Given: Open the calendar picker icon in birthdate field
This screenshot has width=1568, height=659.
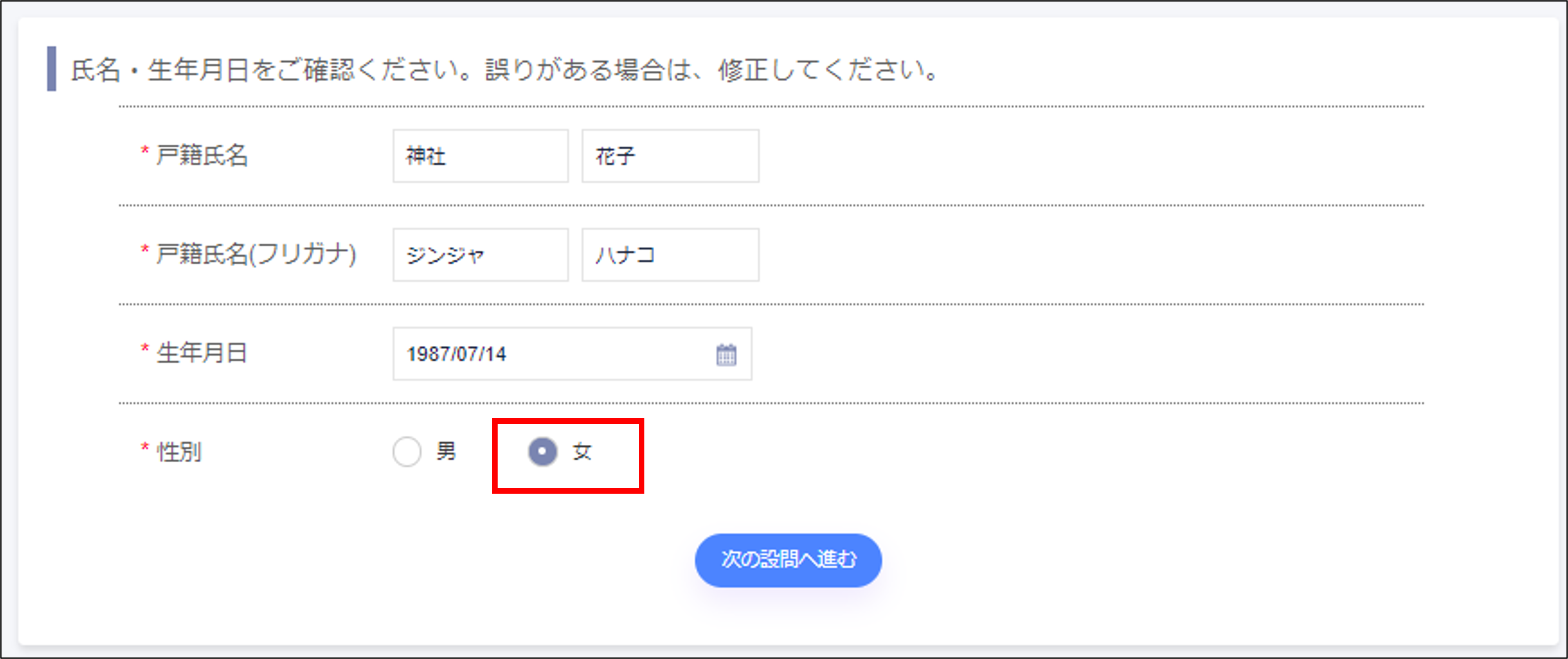Looking at the screenshot, I should click(x=726, y=354).
